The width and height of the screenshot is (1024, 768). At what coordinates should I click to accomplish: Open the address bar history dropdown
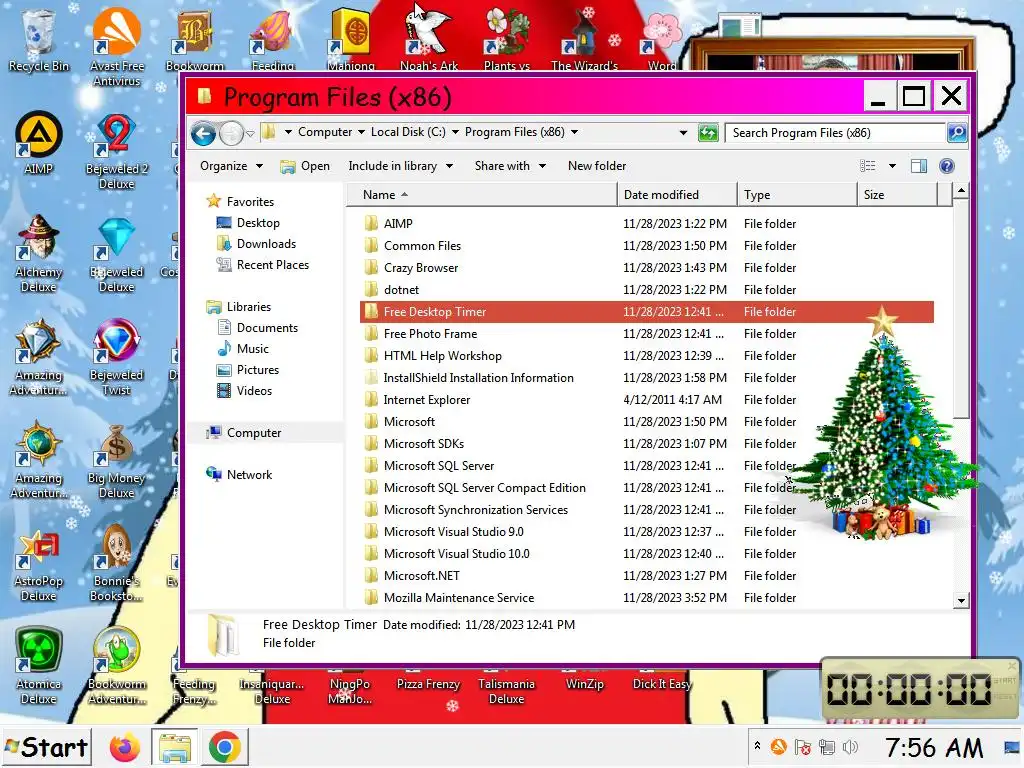[x=683, y=133]
